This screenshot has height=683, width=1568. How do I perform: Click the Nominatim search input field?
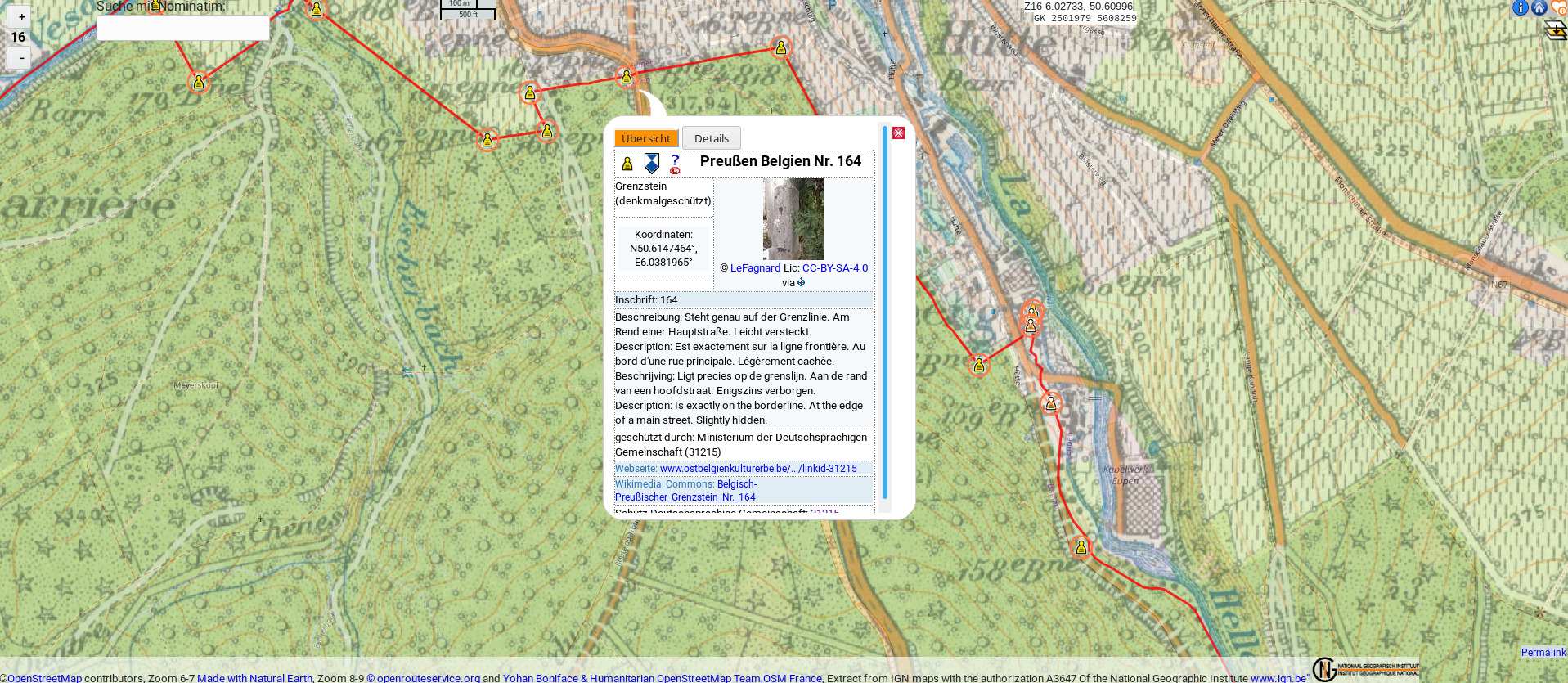pyautogui.click(x=182, y=28)
